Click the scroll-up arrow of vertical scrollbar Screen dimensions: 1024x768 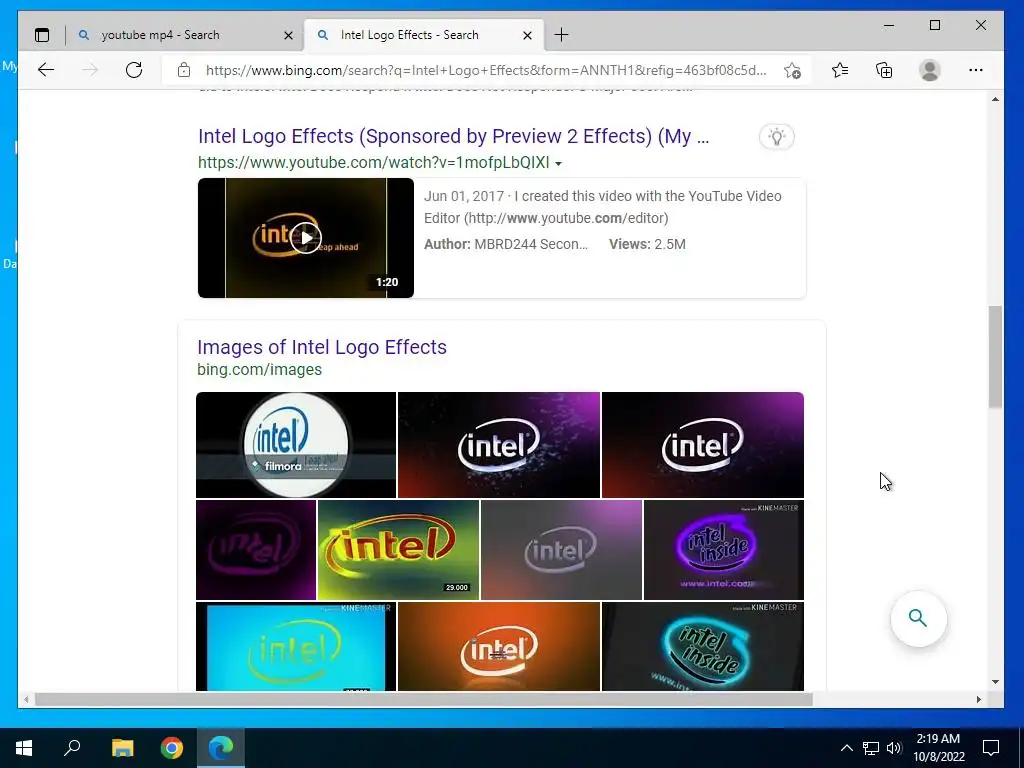pyautogui.click(x=995, y=99)
